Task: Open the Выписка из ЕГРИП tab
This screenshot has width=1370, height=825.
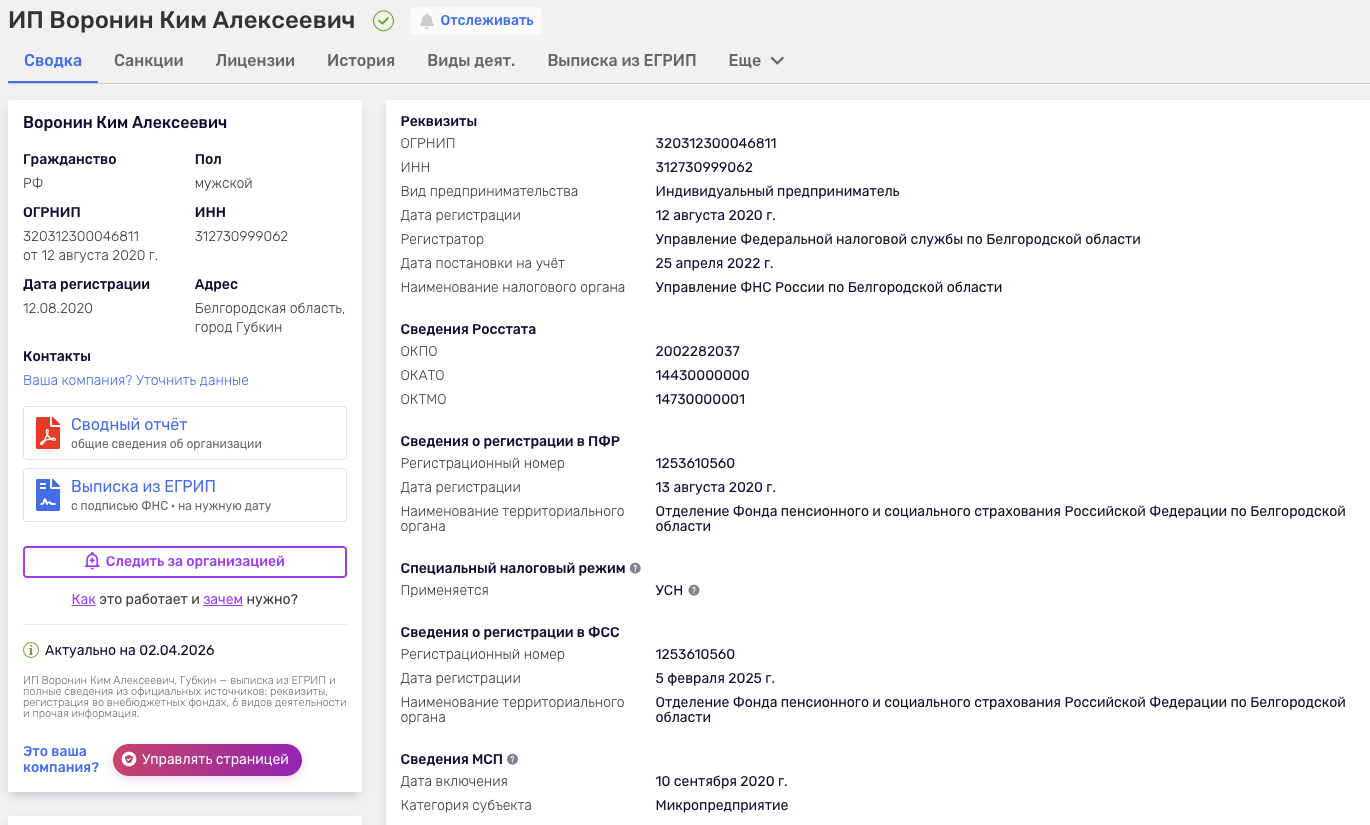Action: click(x=622, y=60)
